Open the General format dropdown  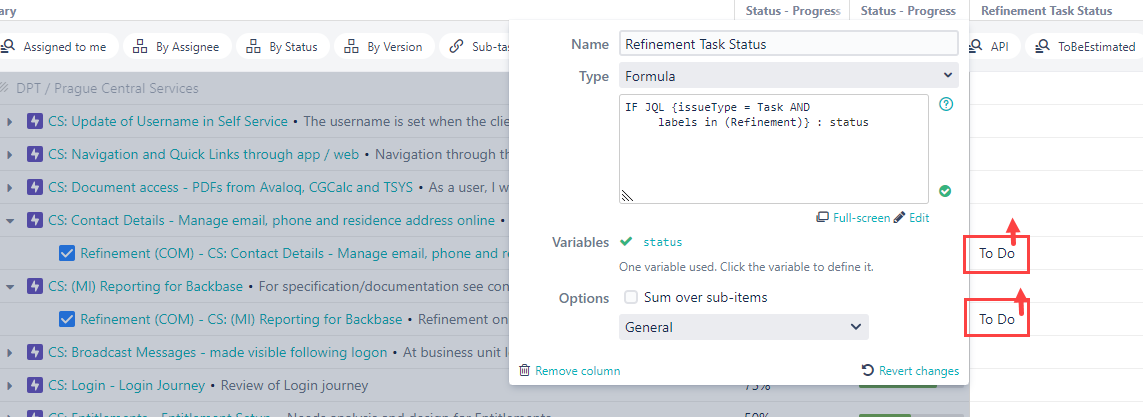tap(744, 327)
